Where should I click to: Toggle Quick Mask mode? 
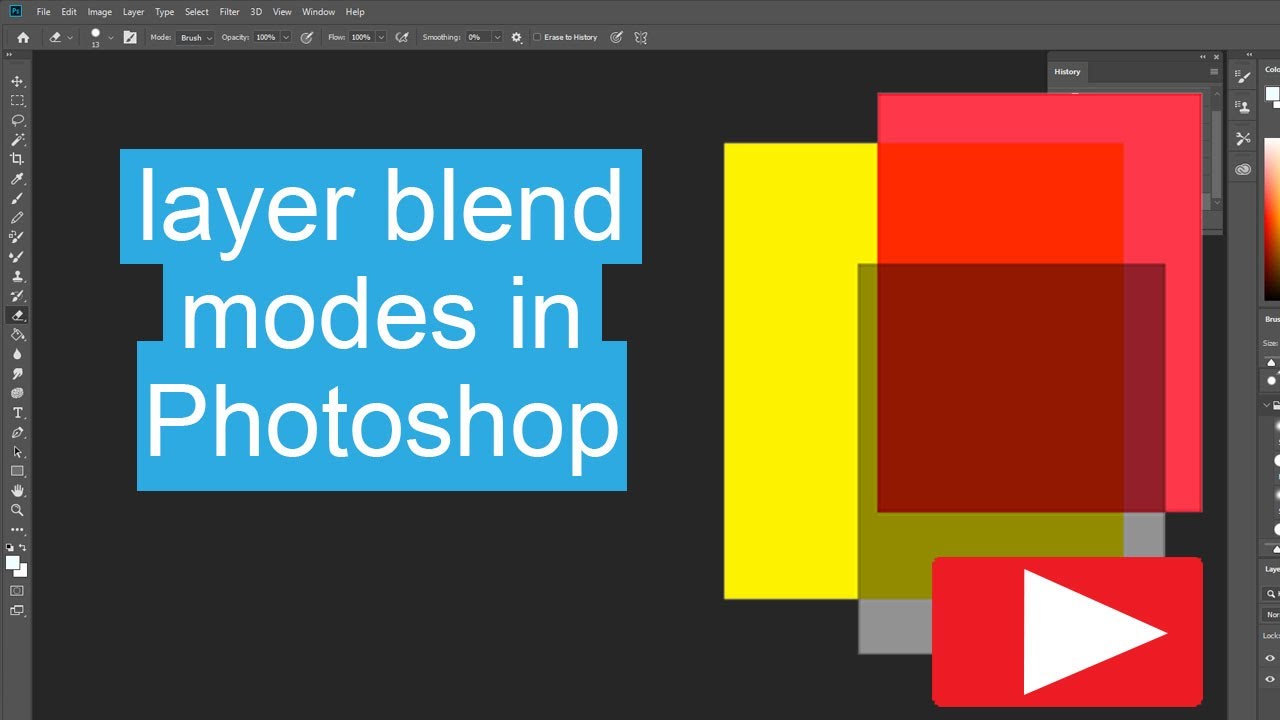tap(17, 591)
